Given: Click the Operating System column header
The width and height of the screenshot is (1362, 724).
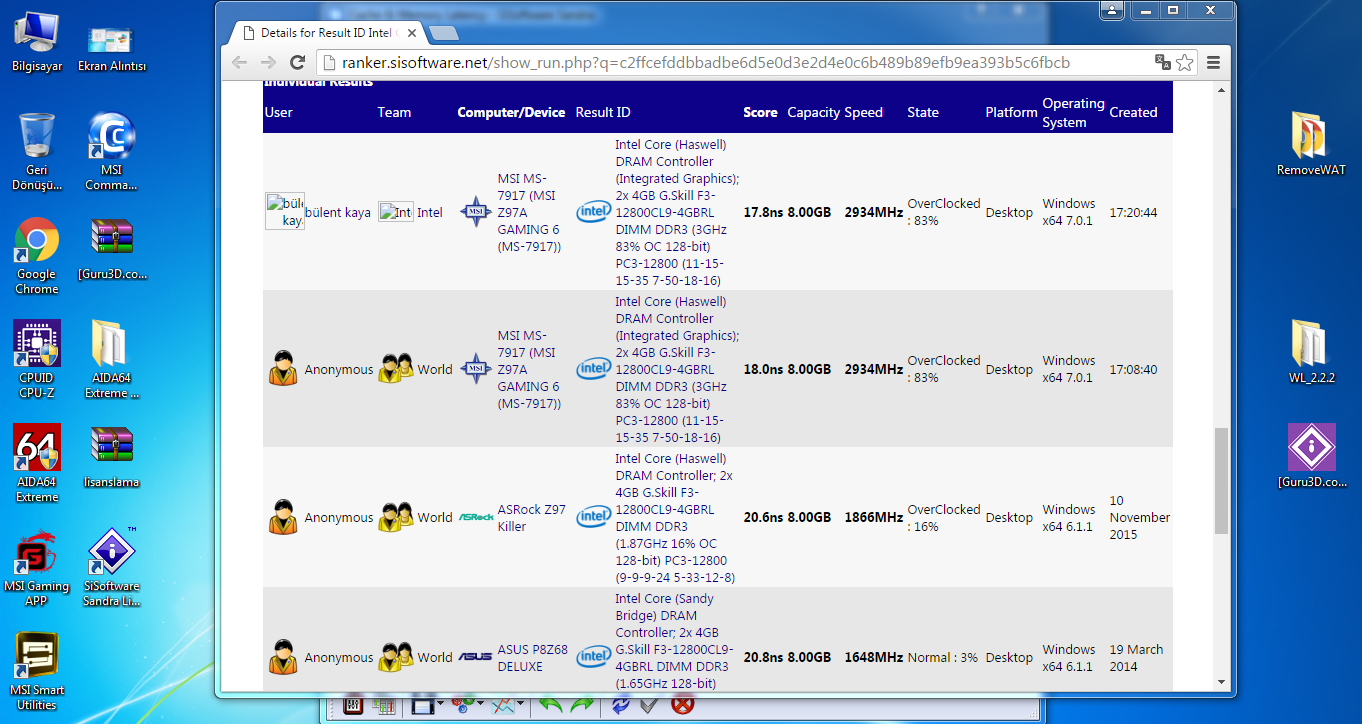Looking at the screenshot, I should coord(1073,112).
